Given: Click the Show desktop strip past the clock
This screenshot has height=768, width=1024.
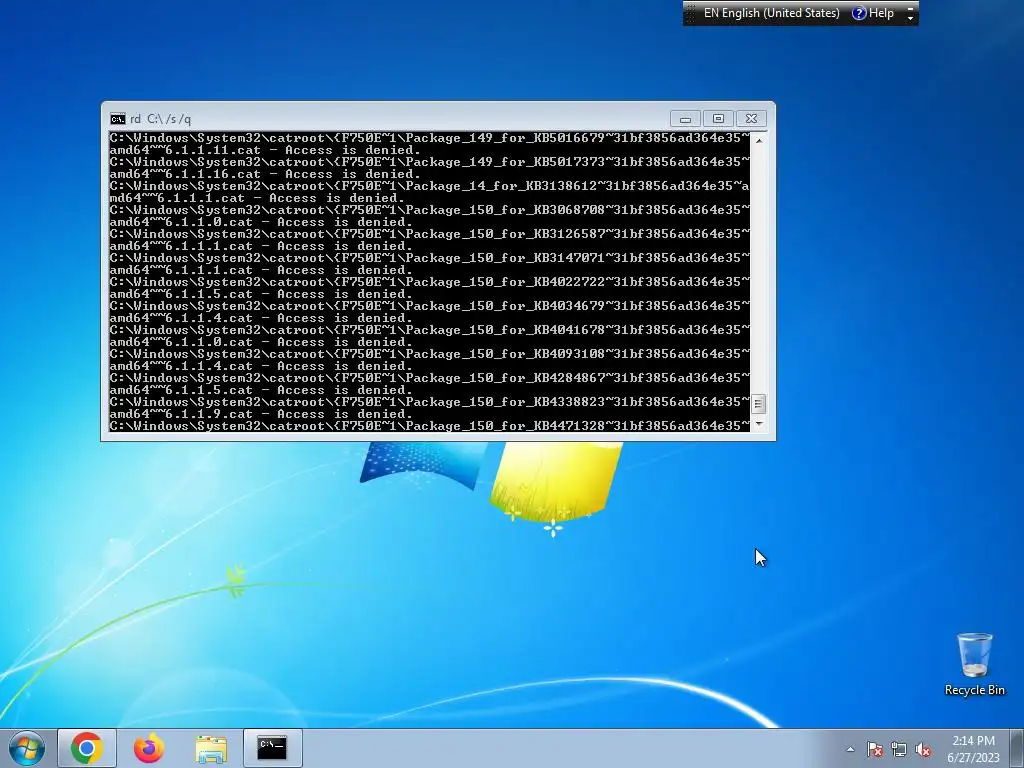Looking at the screenshot, I should 1017,748.
